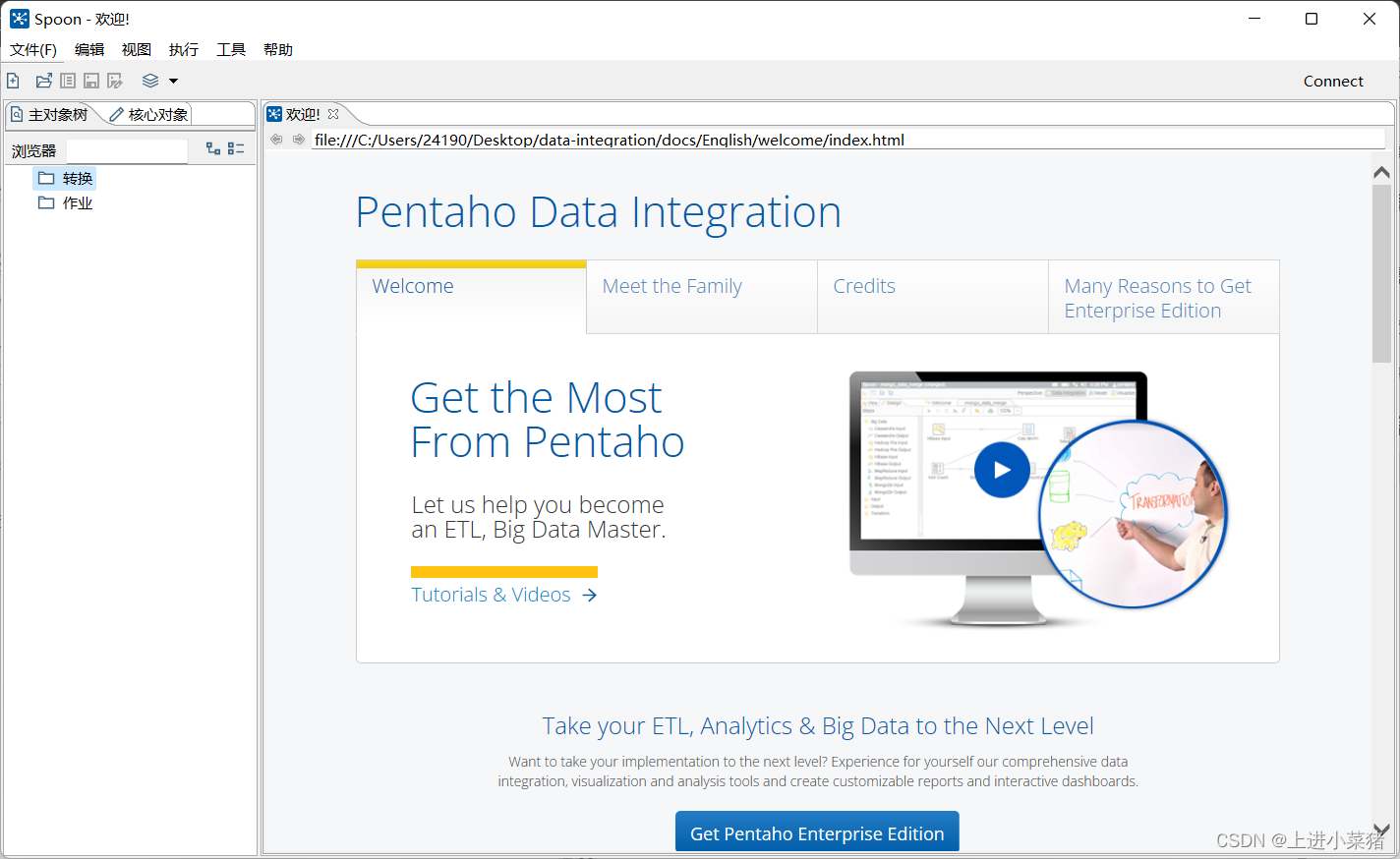Screen dimensions: 1400x859
Task: Click the Collapse all tree icon
Action: [236, 148]
